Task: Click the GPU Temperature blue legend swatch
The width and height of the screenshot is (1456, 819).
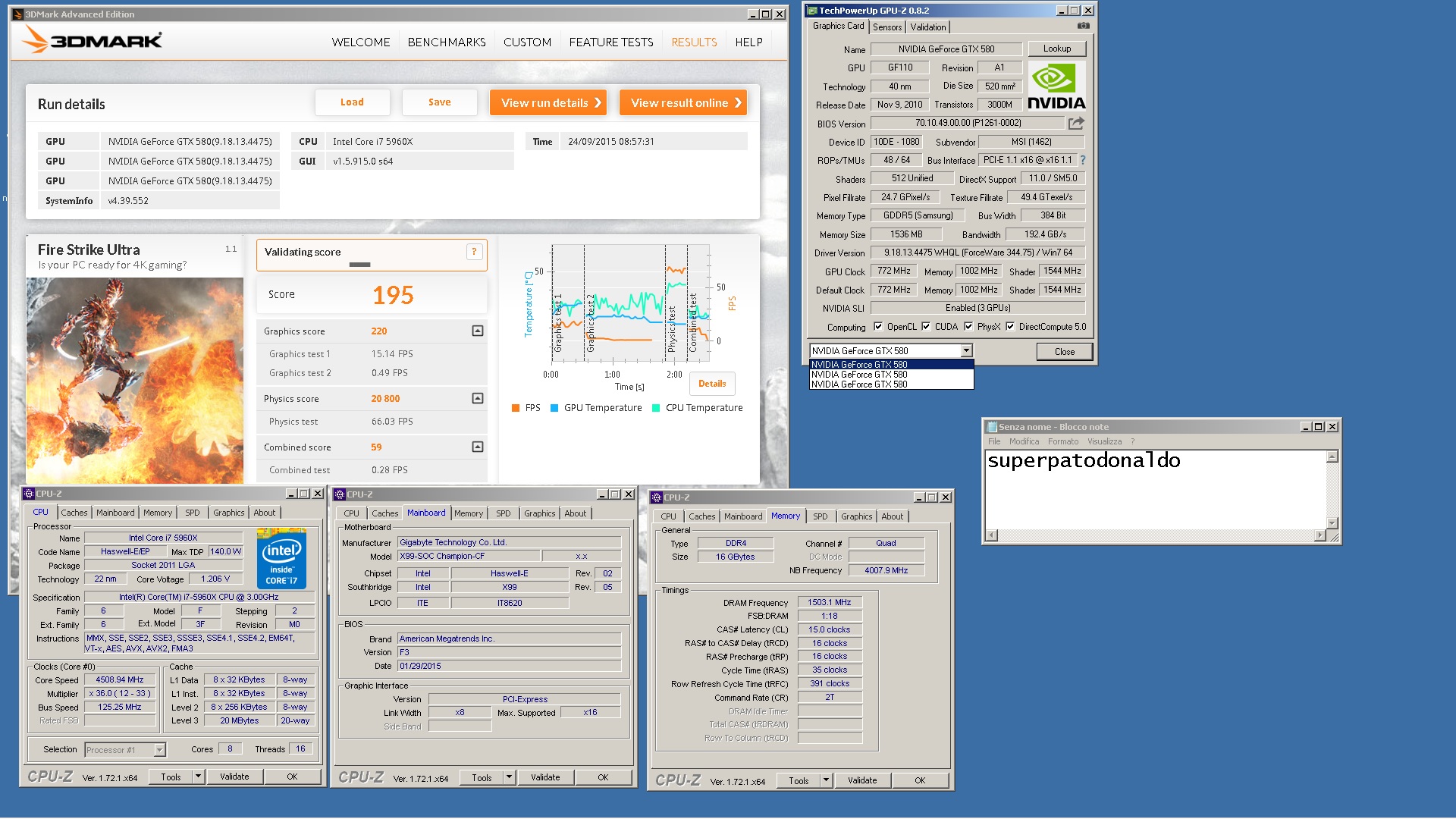Action: pos(554,408)
